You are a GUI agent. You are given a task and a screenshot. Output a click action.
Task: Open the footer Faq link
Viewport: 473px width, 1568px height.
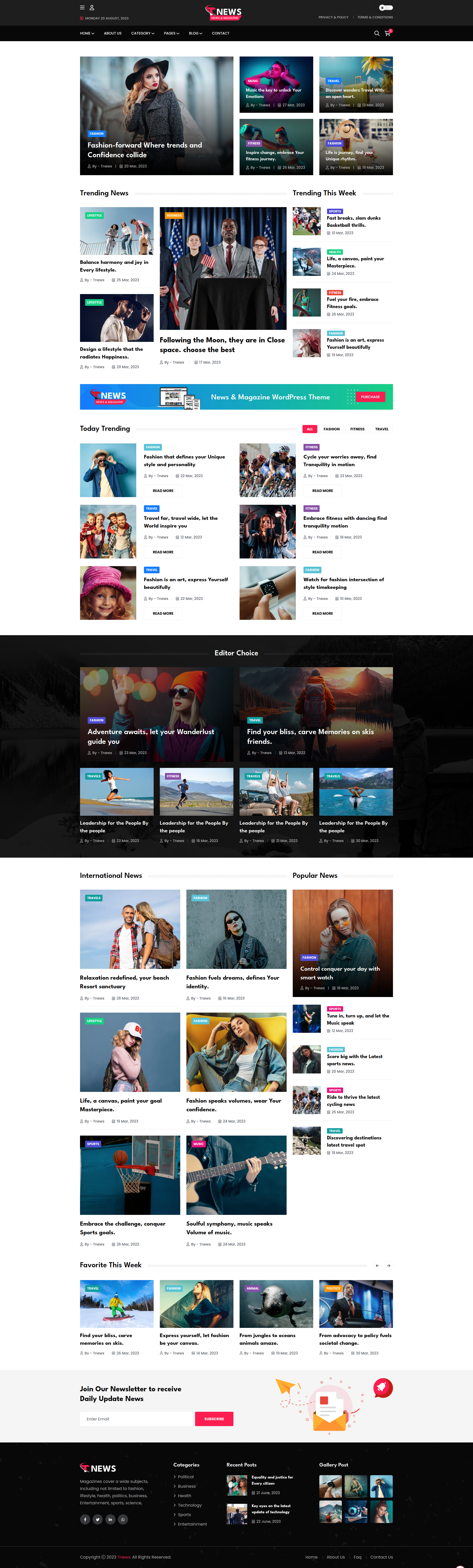click(357, 1557)
